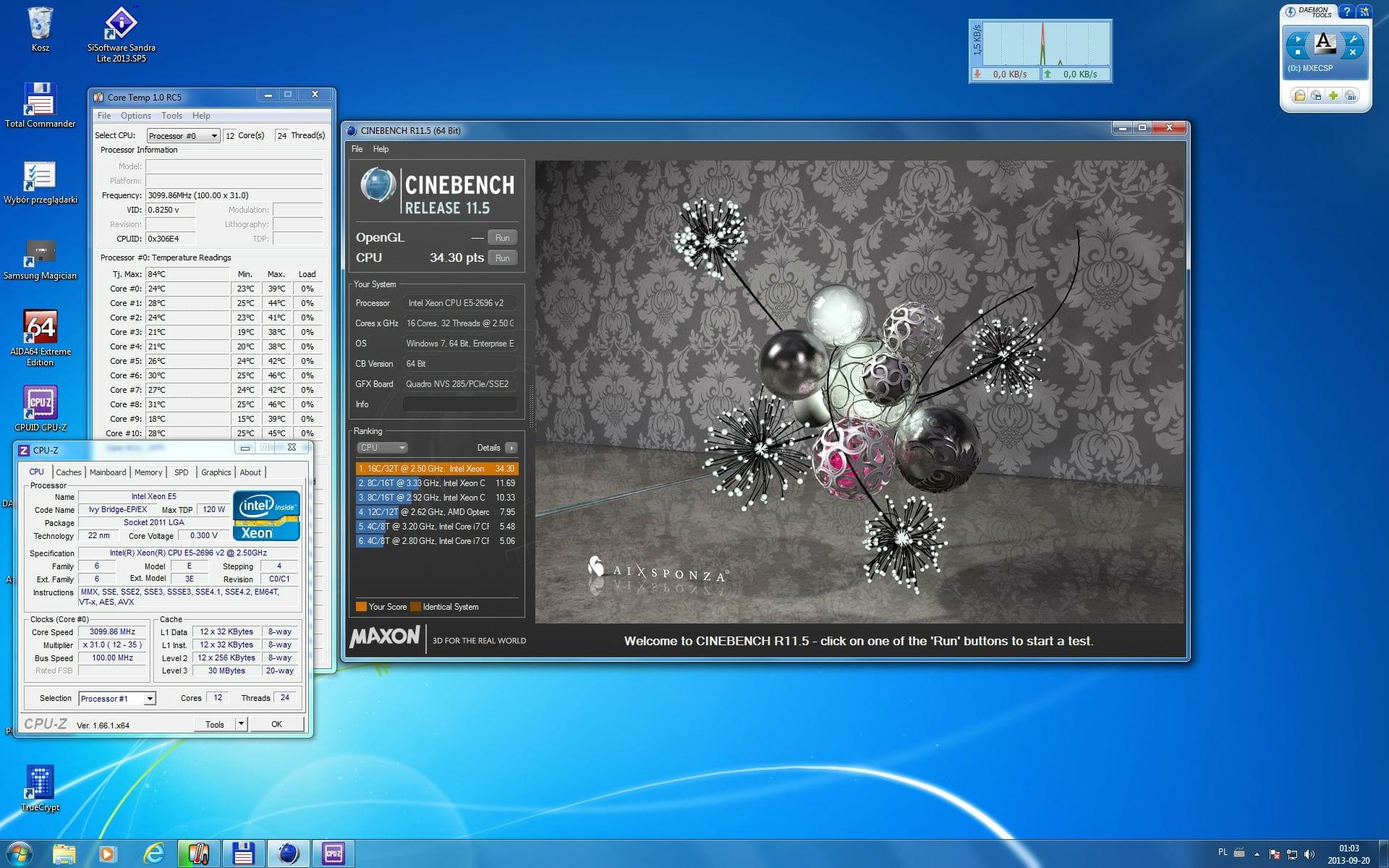
Task: Select ranking entry 12C/12T AMD Opteron
Action: pyautogui.click(x=436, y=512)
